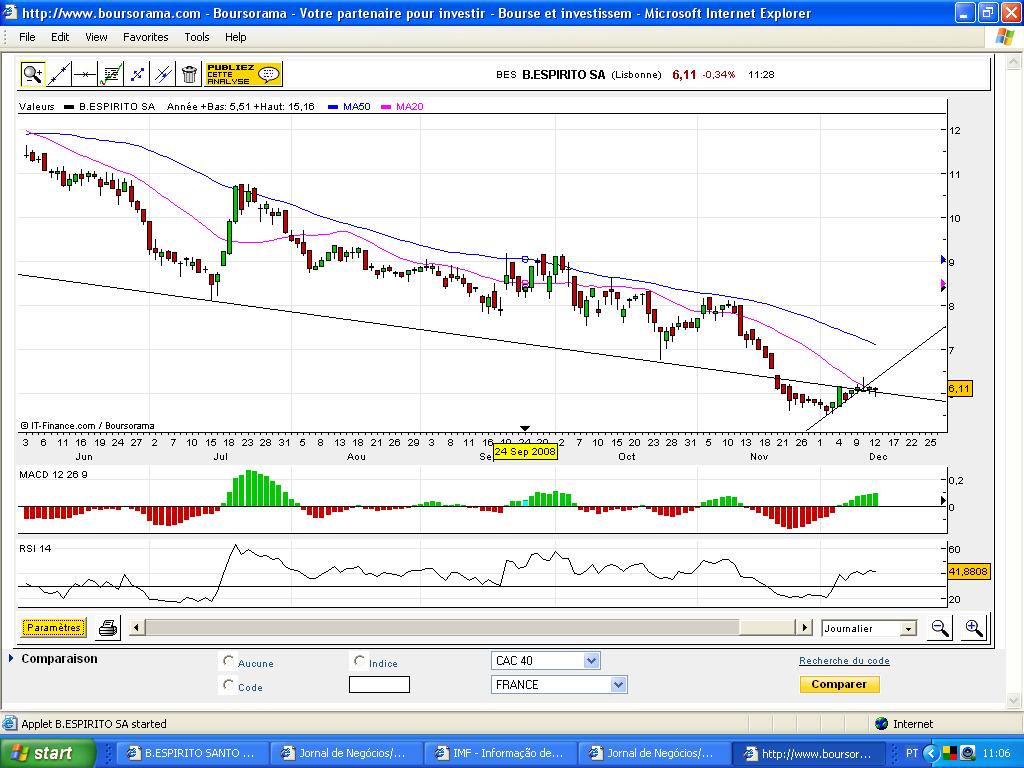
Task: Select the parallel lines channel tool
Action: click(163, 74)
